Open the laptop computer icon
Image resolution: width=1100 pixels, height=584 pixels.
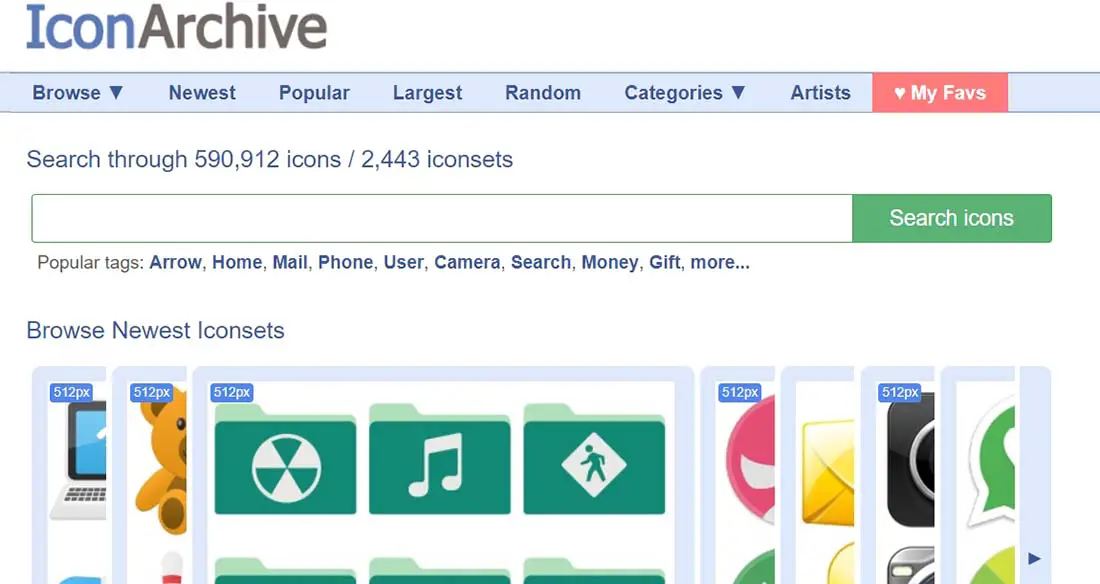77,460
